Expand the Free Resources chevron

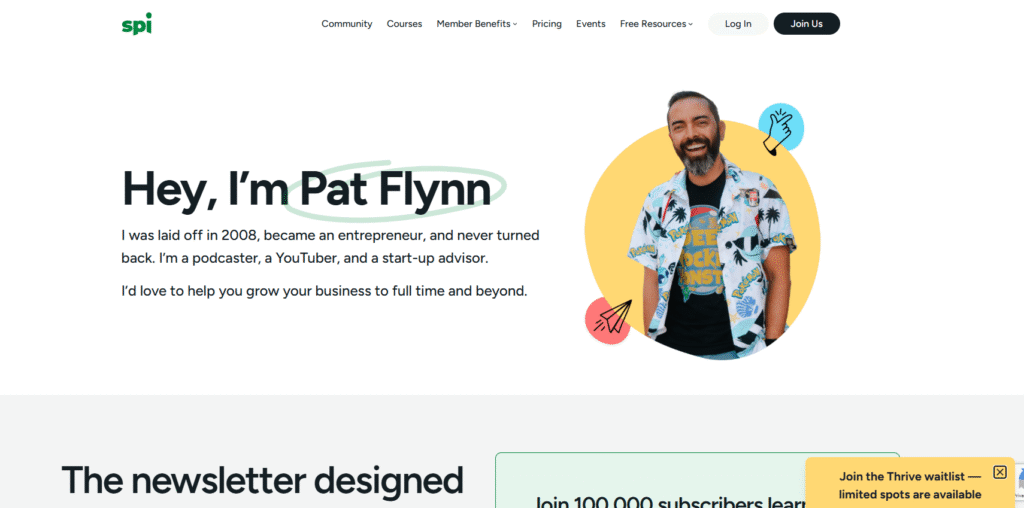pyautogui.click(x=690, y=24)
